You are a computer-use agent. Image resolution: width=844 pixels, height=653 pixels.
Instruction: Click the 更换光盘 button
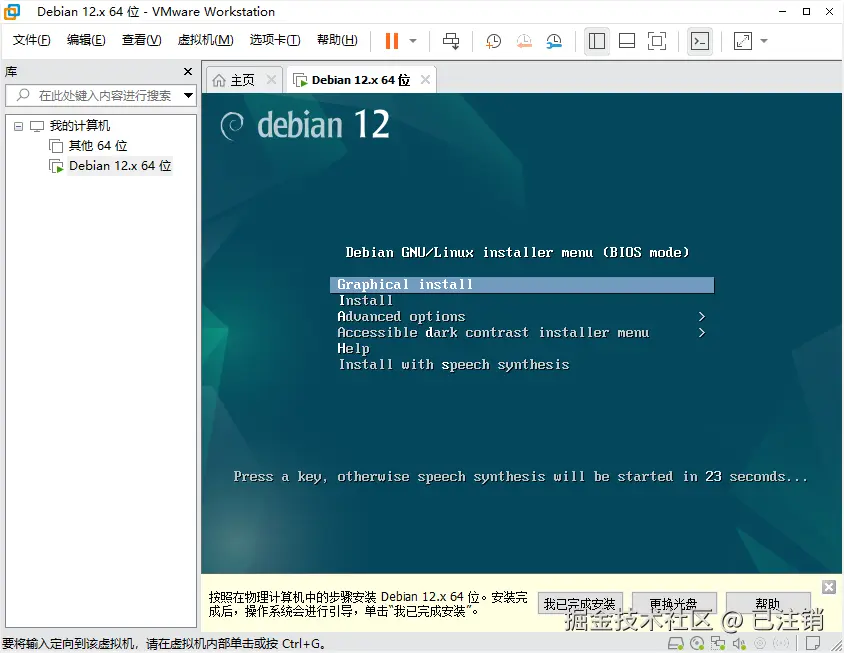(674, 603)
